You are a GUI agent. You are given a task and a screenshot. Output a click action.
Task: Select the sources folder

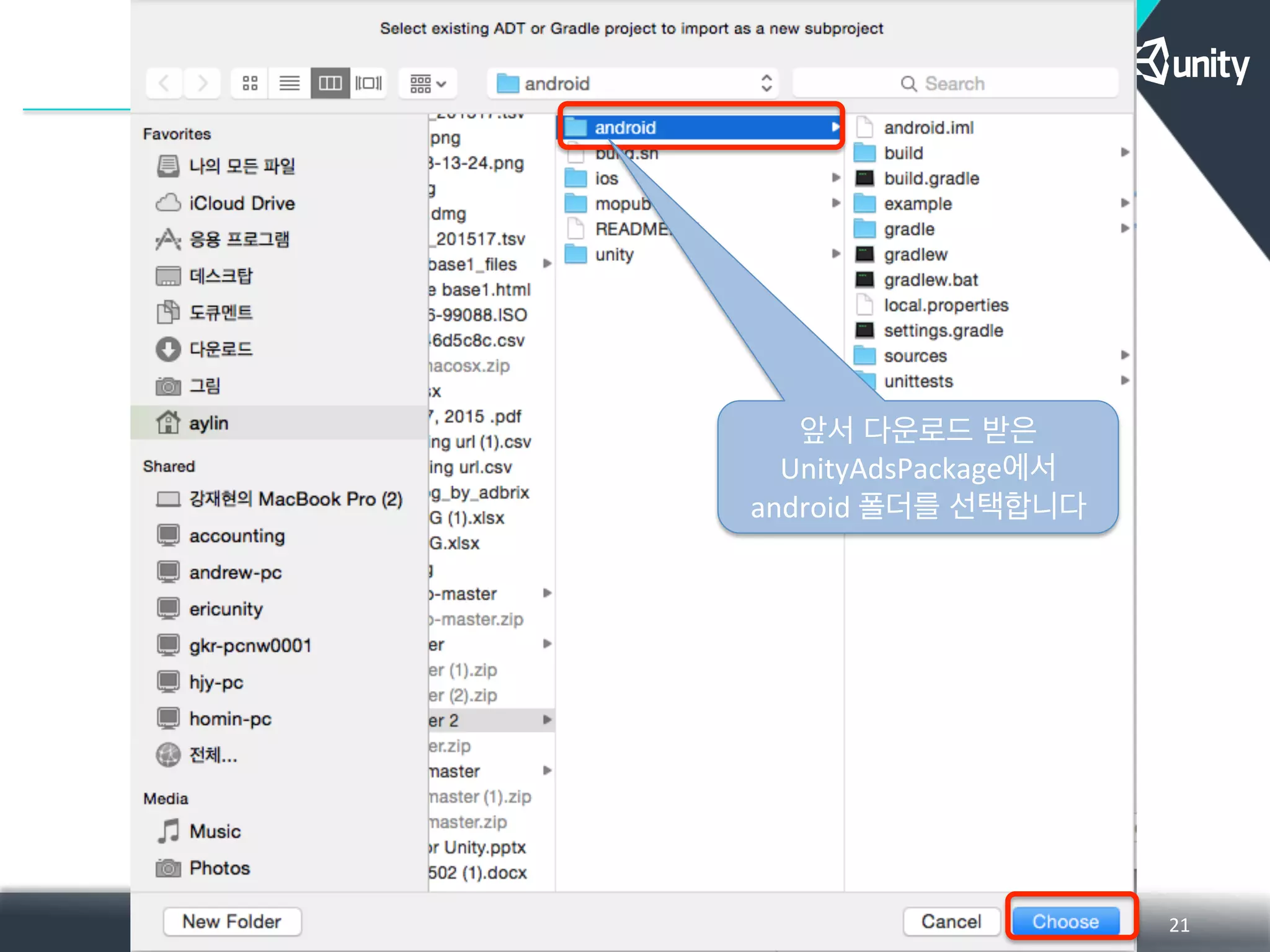[x=901, y=356]
